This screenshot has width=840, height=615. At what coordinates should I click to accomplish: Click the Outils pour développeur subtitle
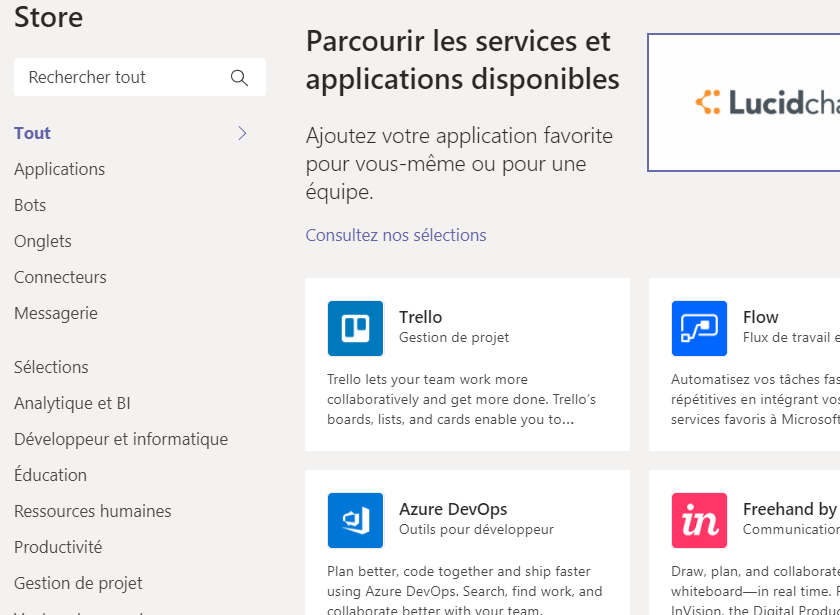pos(476,530)
